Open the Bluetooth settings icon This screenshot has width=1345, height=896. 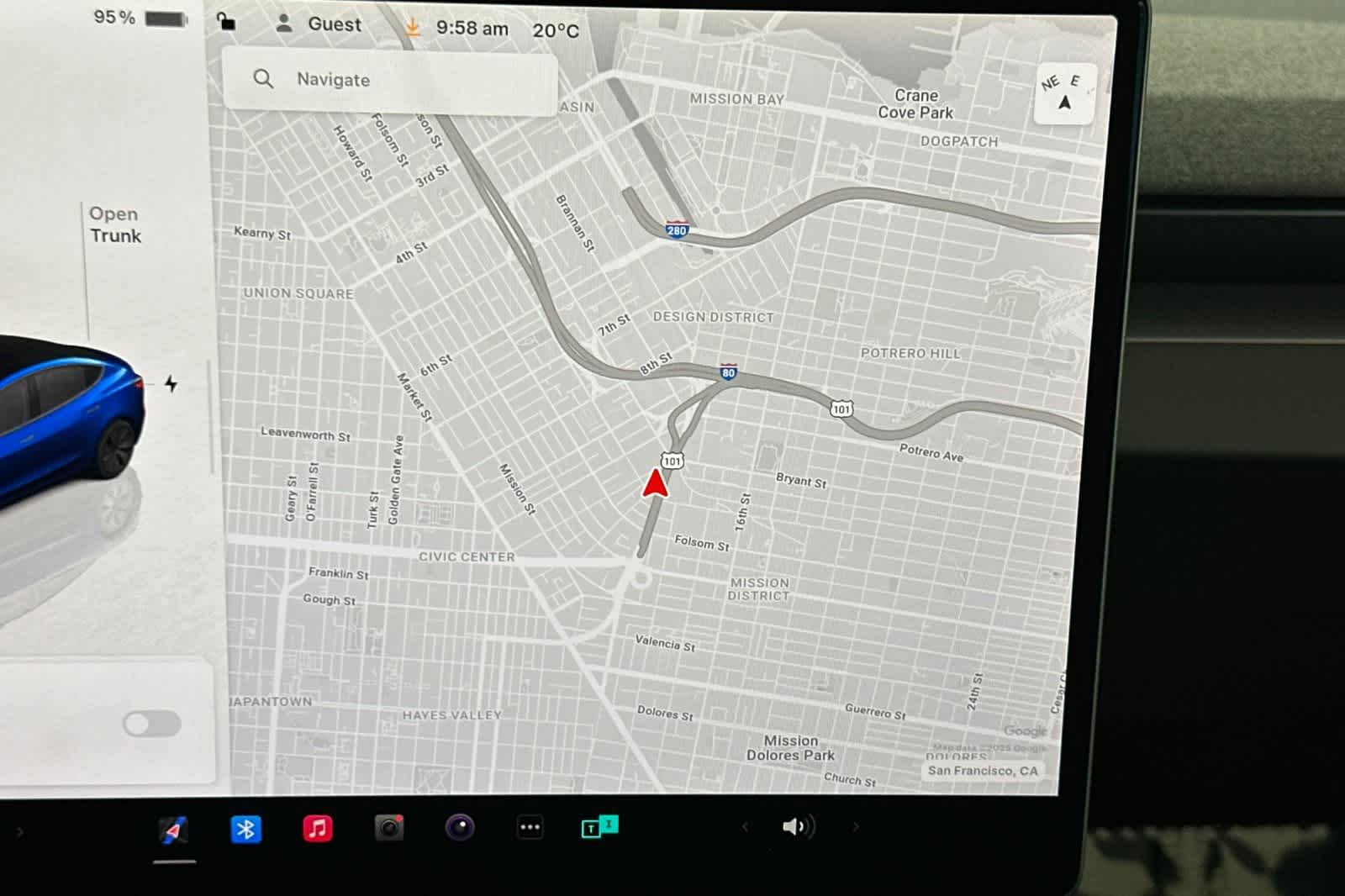coord(245,830)
